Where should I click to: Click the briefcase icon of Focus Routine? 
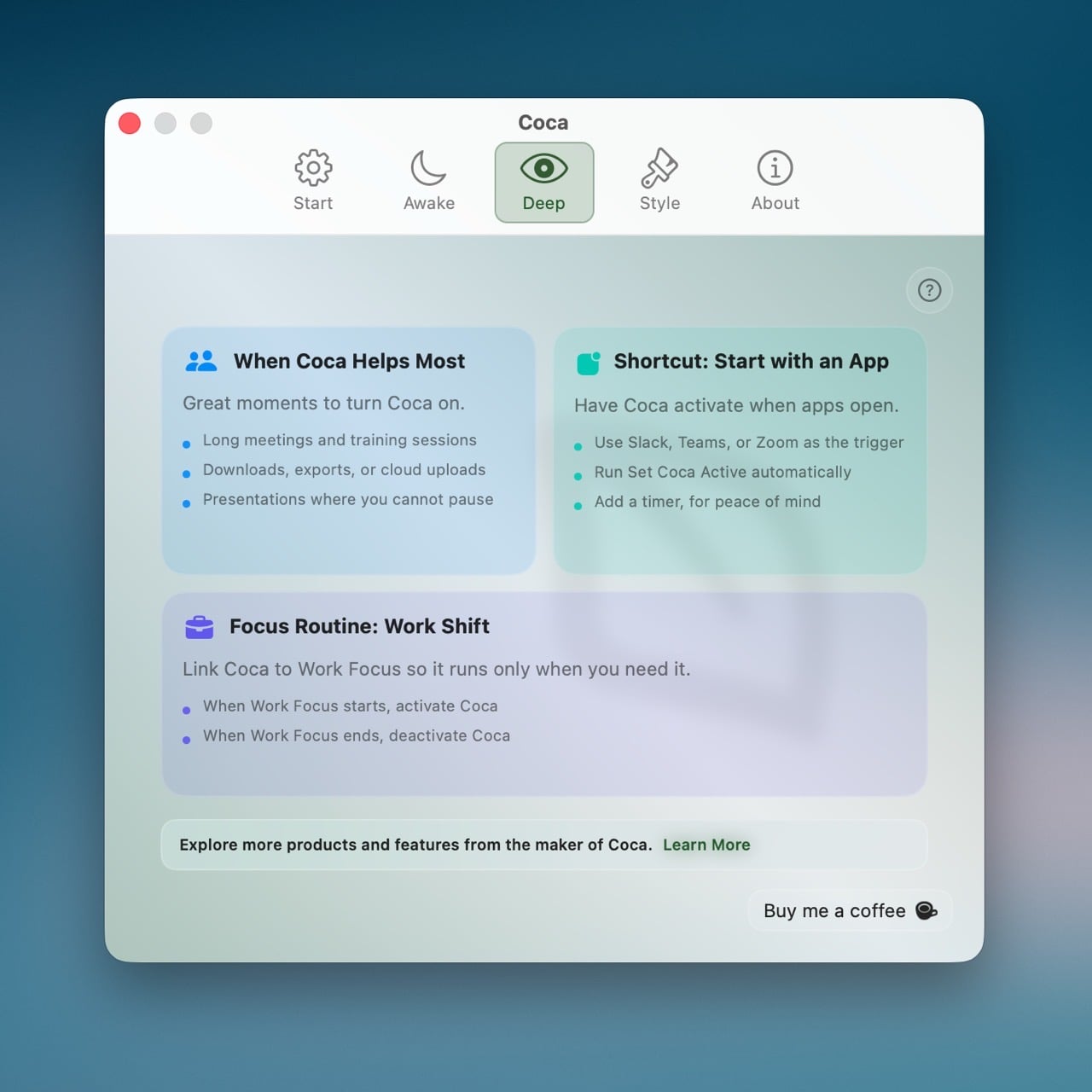[200, 626]
